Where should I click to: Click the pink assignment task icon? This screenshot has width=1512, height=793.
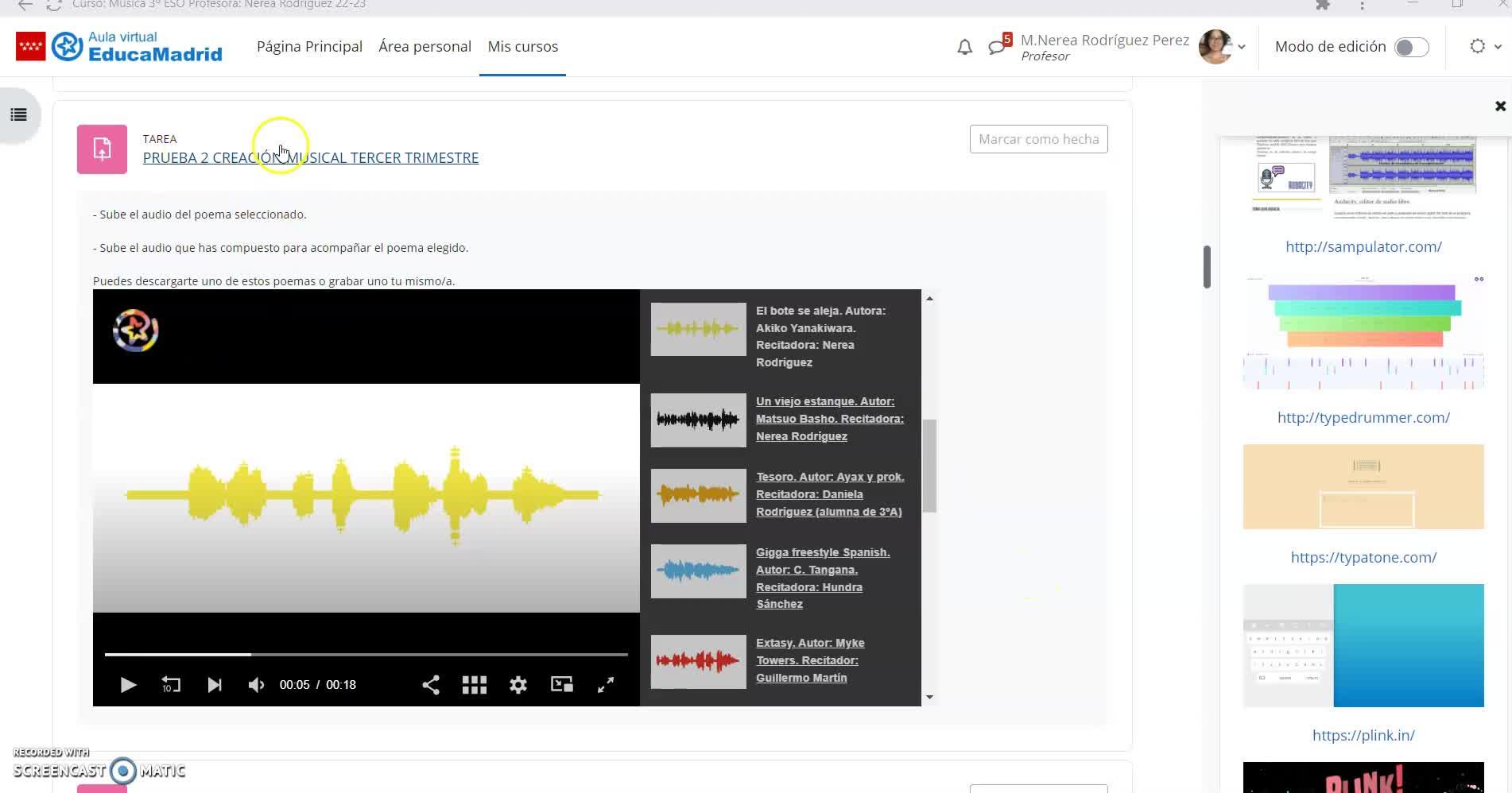click(102, 149)
